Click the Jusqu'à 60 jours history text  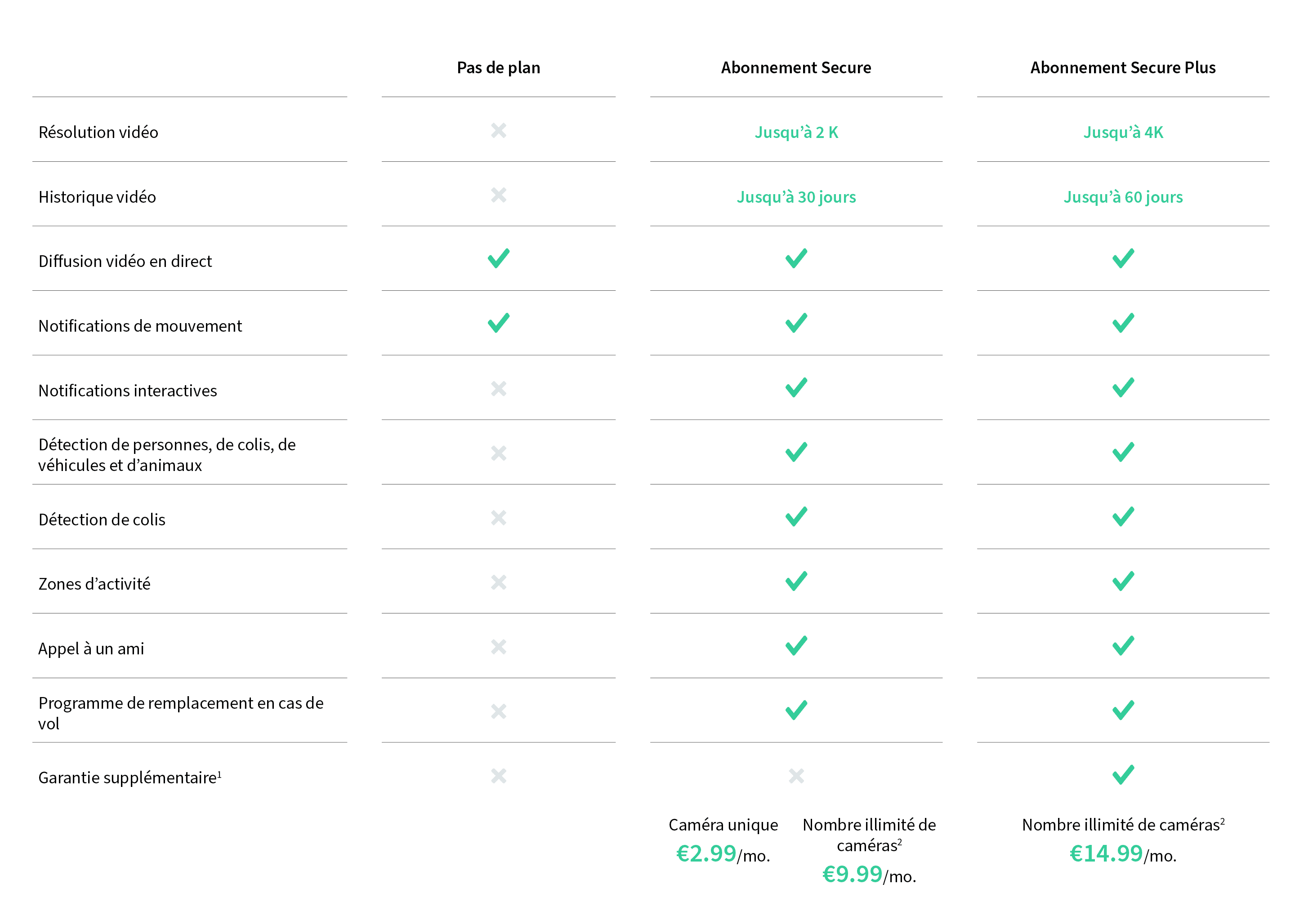(x=1122, y=197)
